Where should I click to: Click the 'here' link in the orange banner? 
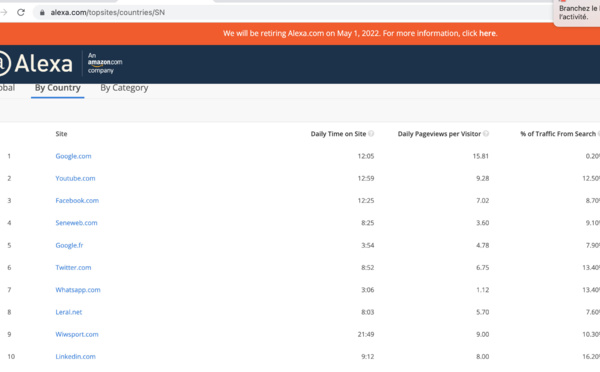[x=487, y=33]
